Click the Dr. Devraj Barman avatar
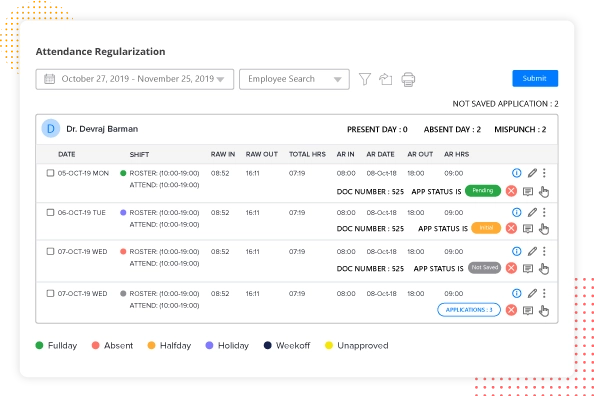The height and width of the screenshot is (396, 594). pos(51,129)
